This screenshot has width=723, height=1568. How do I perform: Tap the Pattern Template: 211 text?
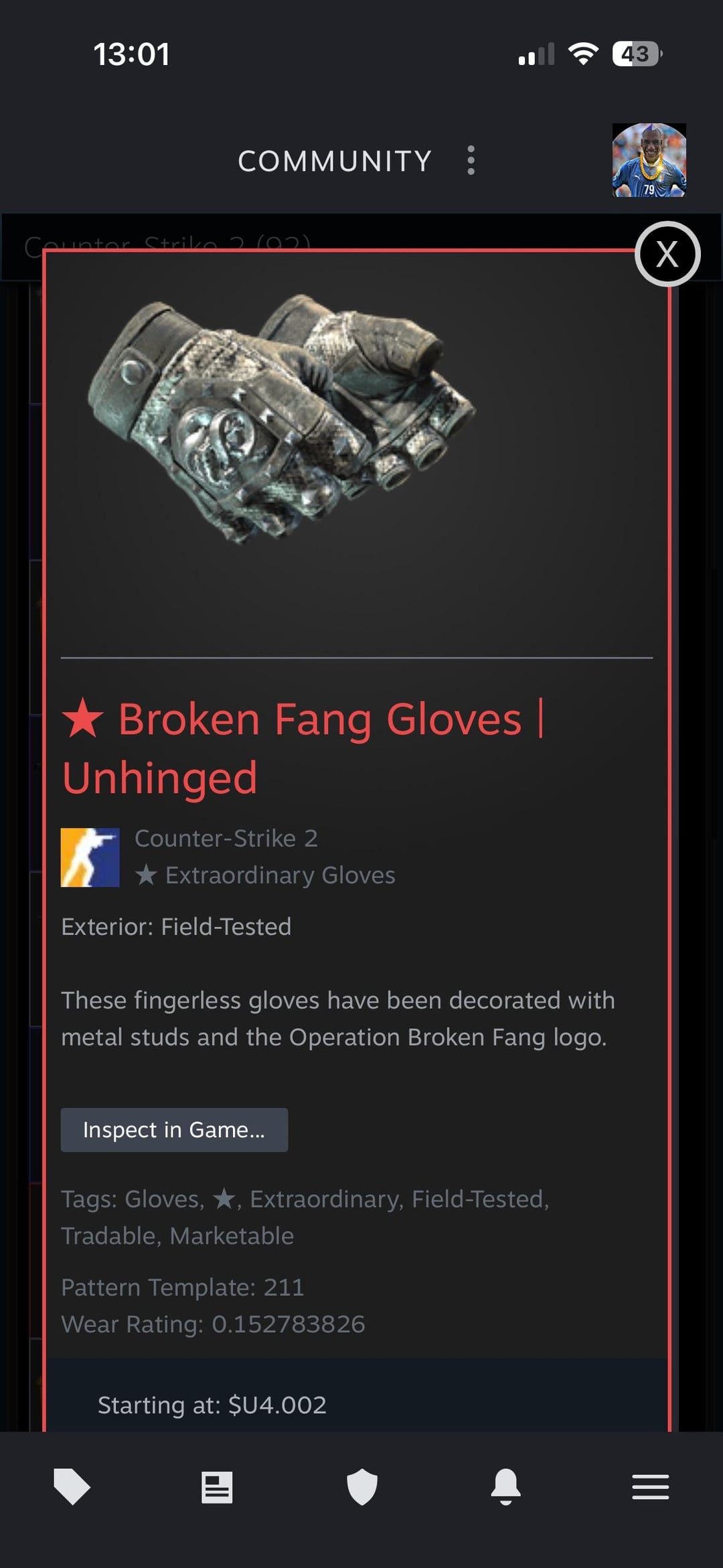[x=183, y=1287]
